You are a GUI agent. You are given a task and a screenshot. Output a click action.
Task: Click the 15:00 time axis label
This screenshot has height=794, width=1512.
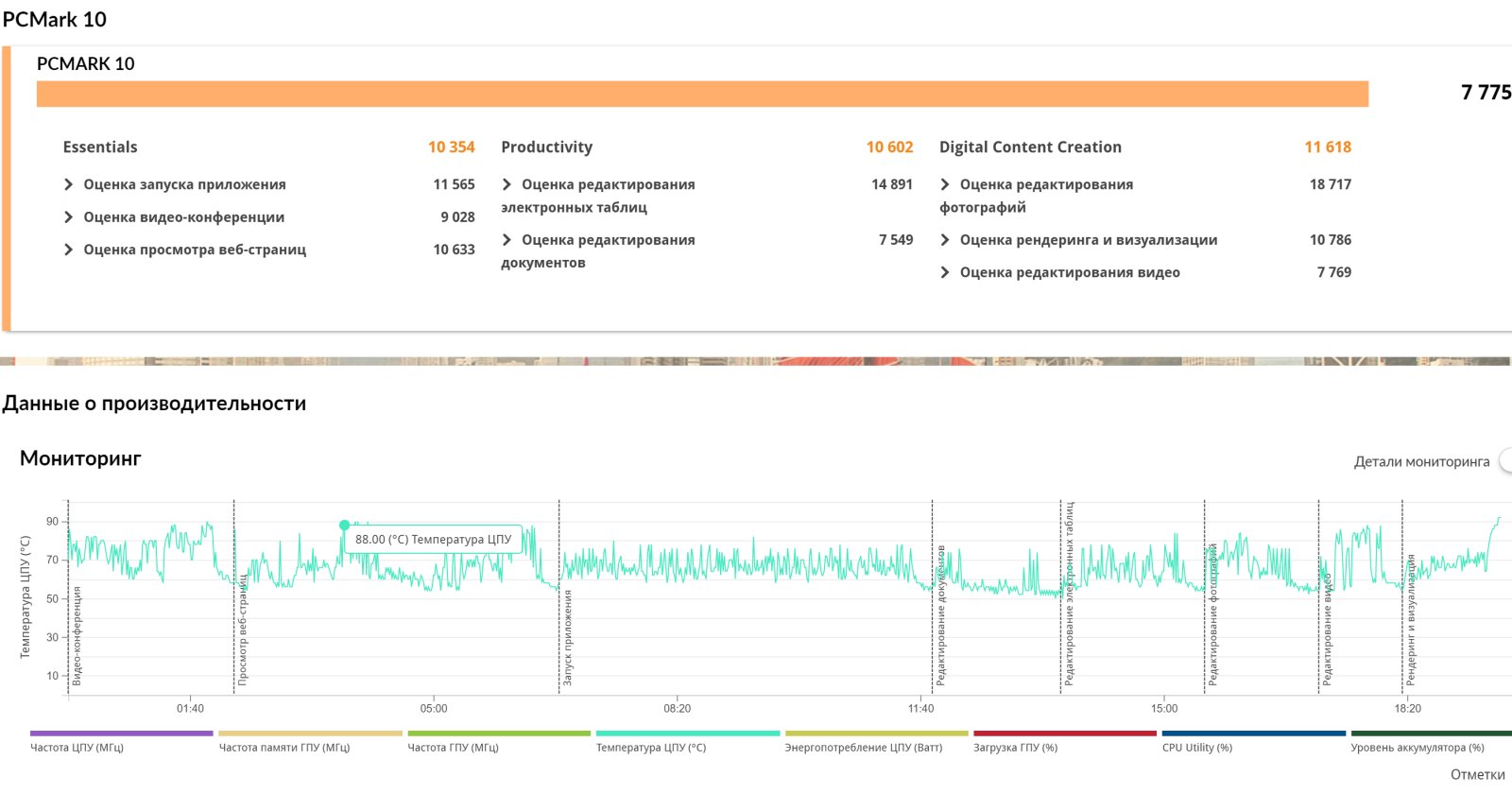point(1164,709)
